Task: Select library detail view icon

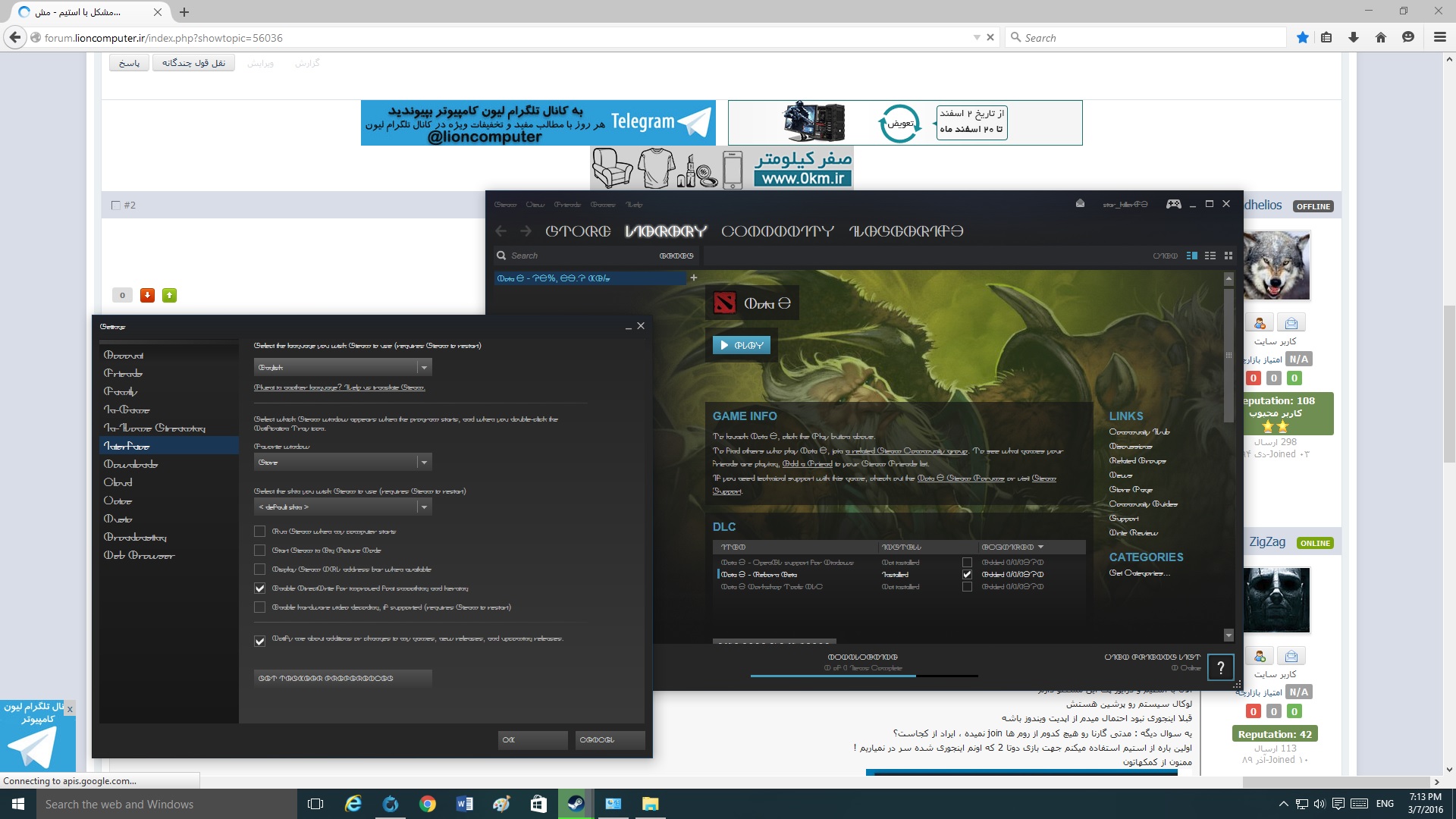Action: 1191,256
